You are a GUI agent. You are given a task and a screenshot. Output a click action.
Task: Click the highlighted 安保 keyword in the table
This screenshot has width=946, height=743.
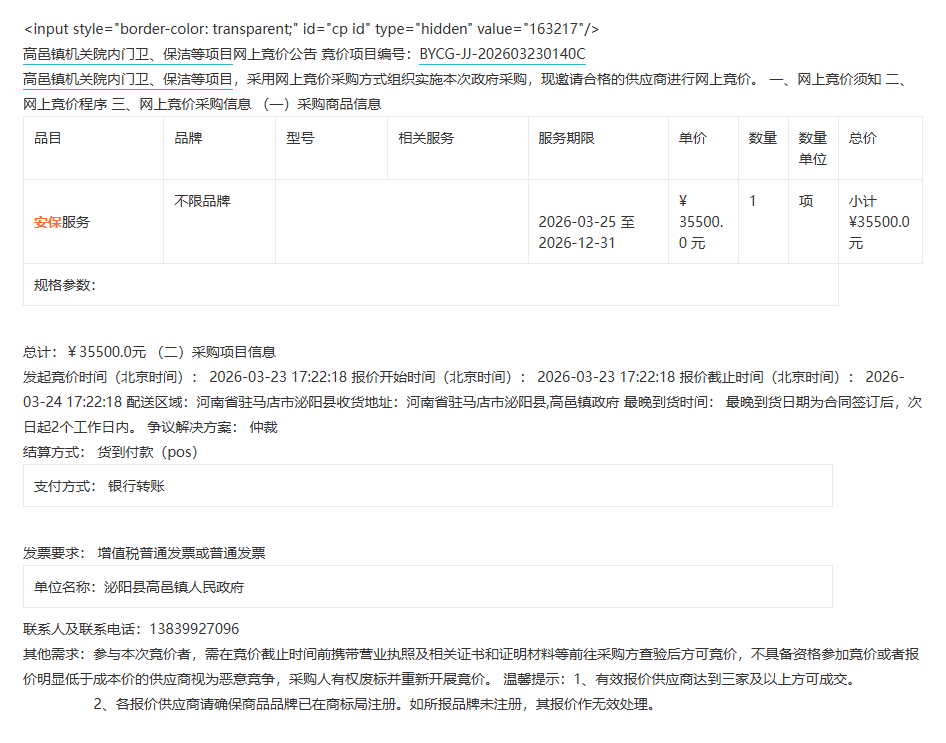[x=47, y=222]
